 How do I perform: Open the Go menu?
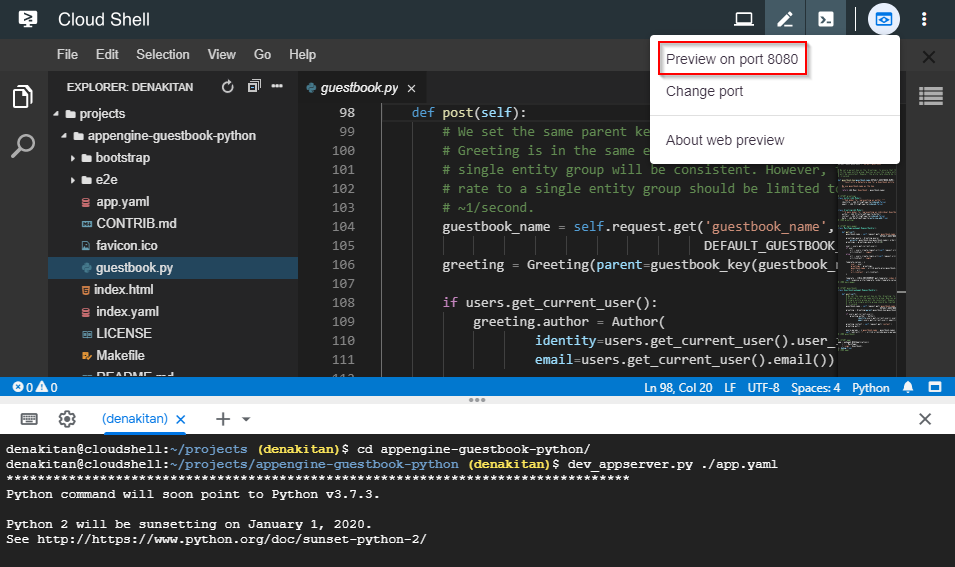263,55
